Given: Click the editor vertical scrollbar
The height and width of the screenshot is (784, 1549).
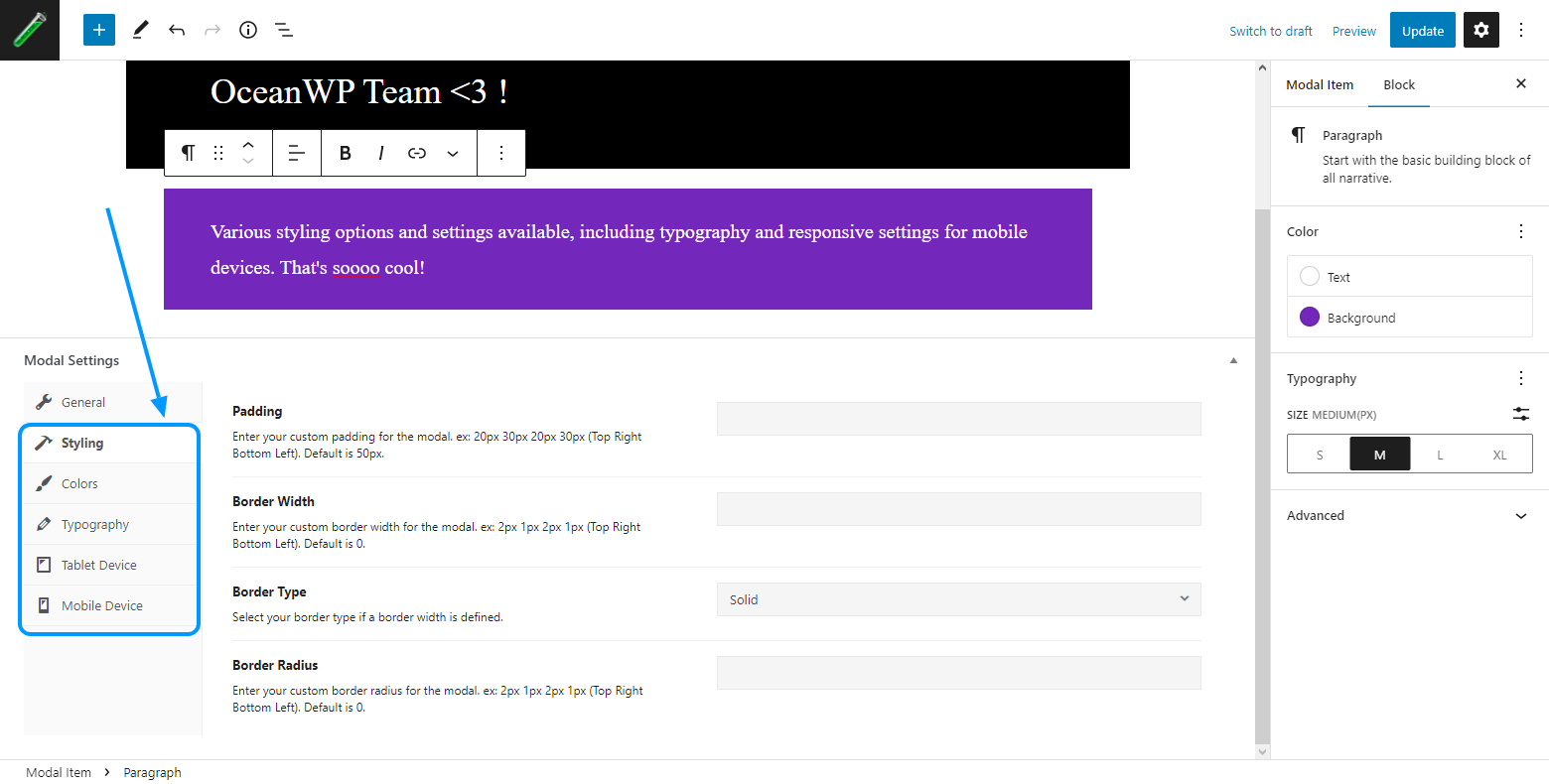Looking at the screenshot, I should pos(1262,476).
